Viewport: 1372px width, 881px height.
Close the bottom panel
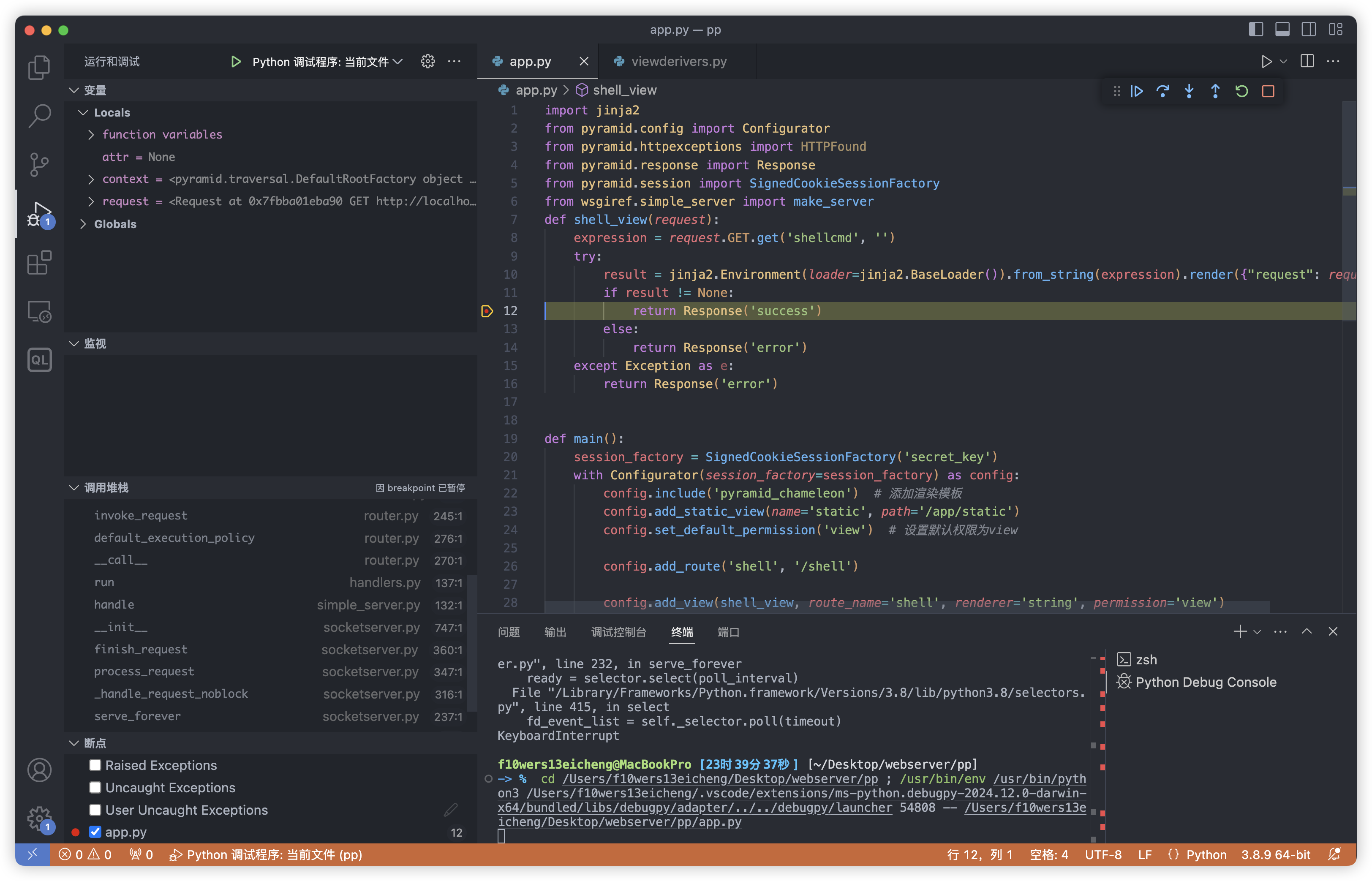coord(1333,631)
